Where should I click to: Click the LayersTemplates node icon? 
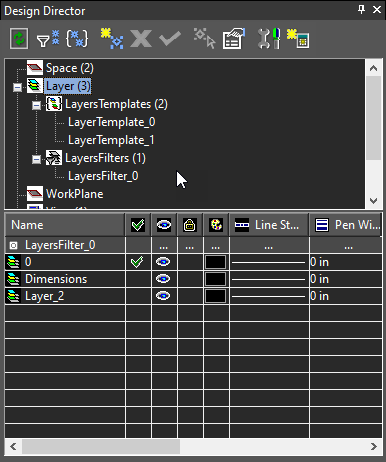coord(54,104)
